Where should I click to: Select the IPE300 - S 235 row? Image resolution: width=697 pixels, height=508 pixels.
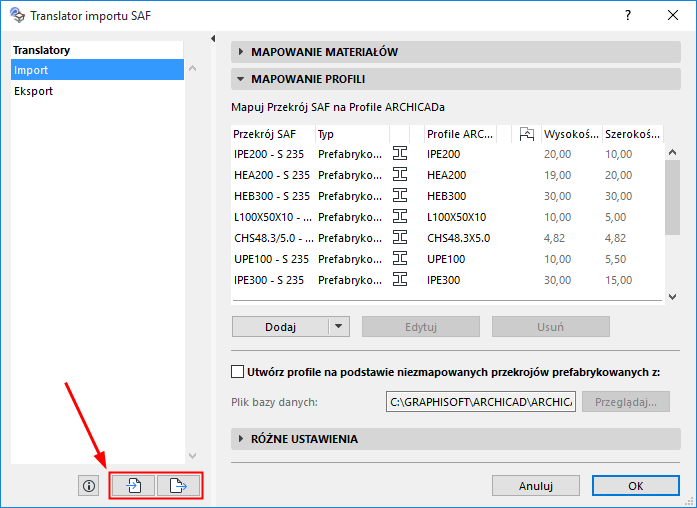(448, 280)
